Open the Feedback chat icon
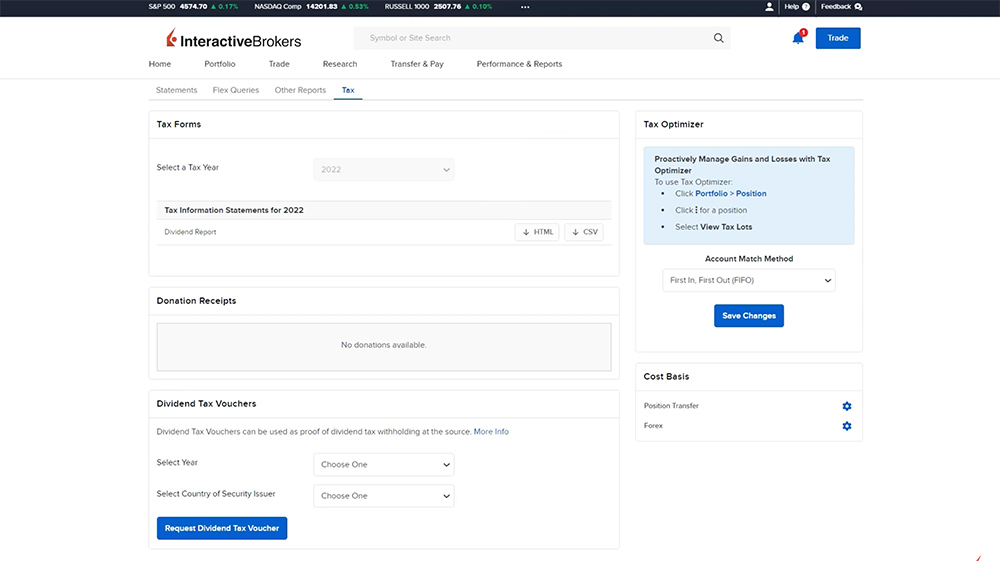 tap(858, 6)
